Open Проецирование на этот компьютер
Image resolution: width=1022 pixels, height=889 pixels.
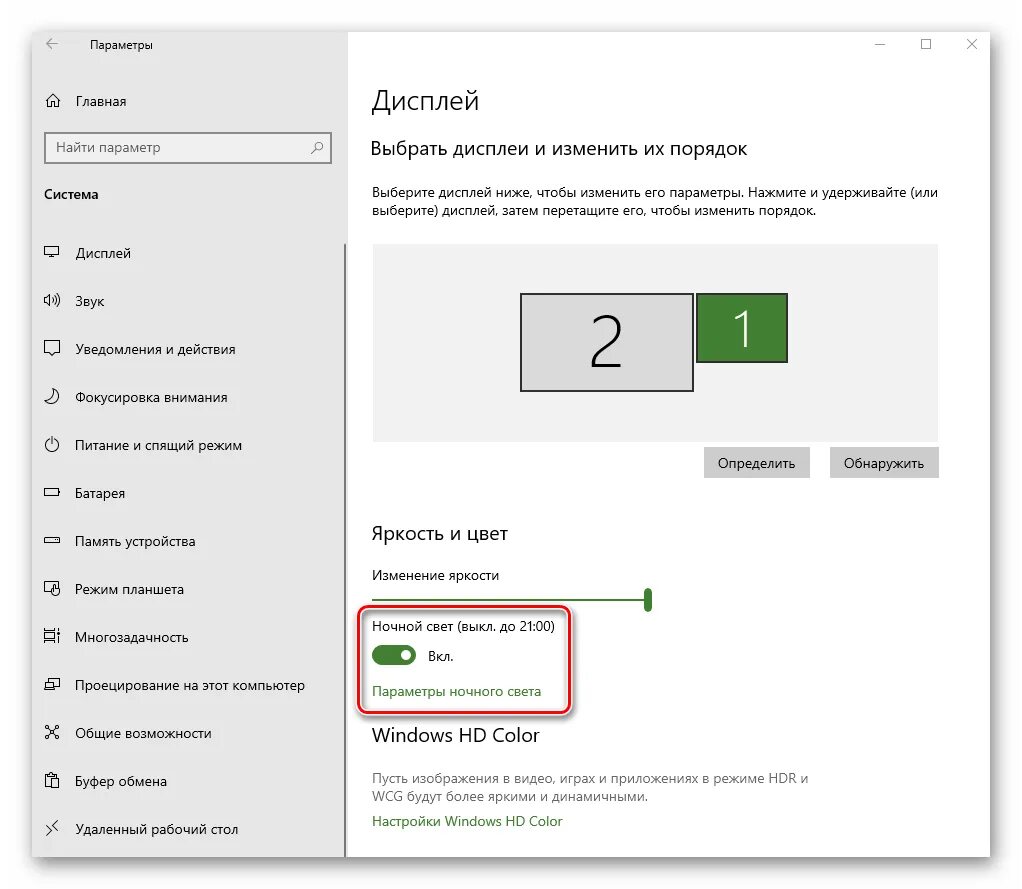pos(190,685)
